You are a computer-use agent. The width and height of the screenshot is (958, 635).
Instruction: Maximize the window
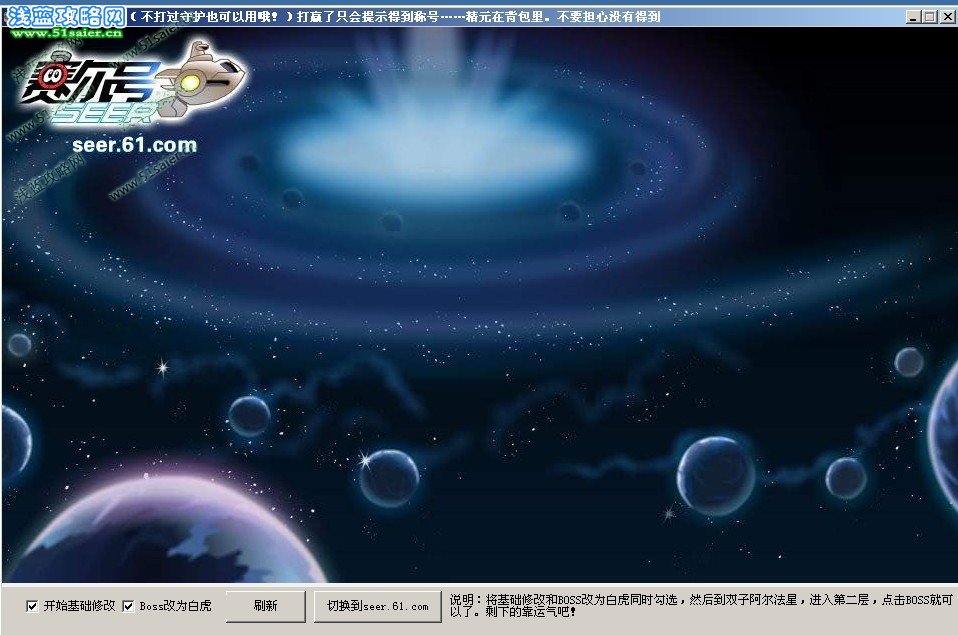[929, 17]
